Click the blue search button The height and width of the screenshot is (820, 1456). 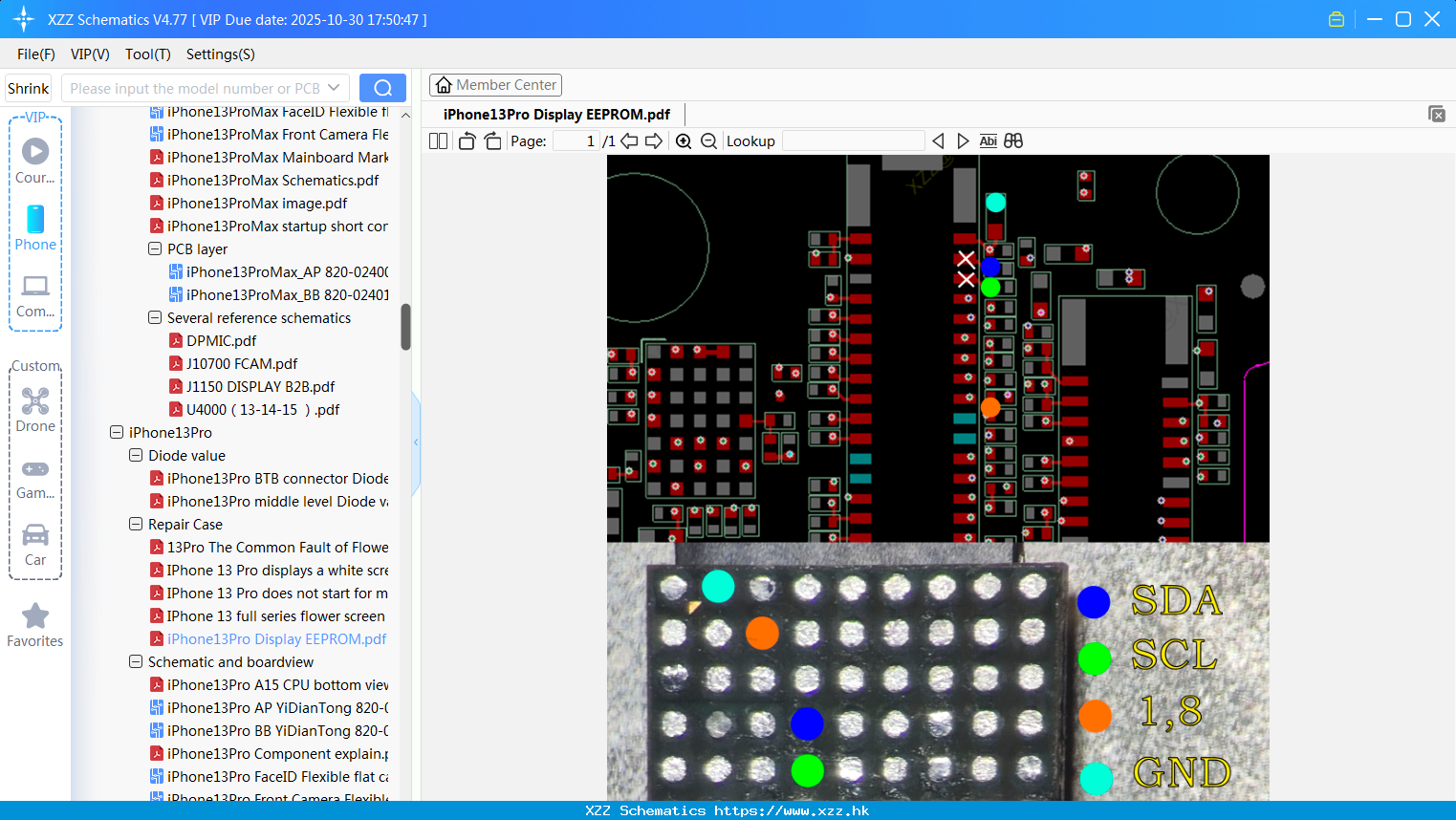382,88
